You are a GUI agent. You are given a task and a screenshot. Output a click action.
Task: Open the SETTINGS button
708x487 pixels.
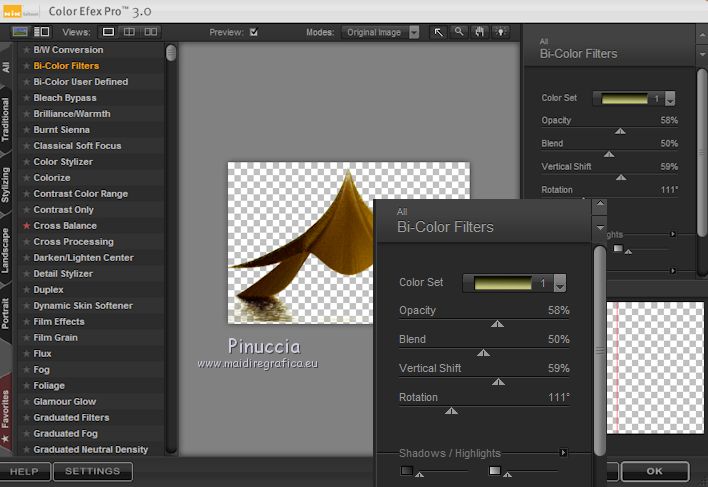(x=93, y=471)
